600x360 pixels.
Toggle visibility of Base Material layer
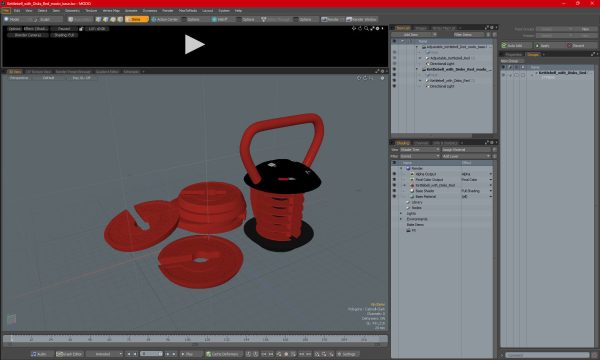[394, 196]
